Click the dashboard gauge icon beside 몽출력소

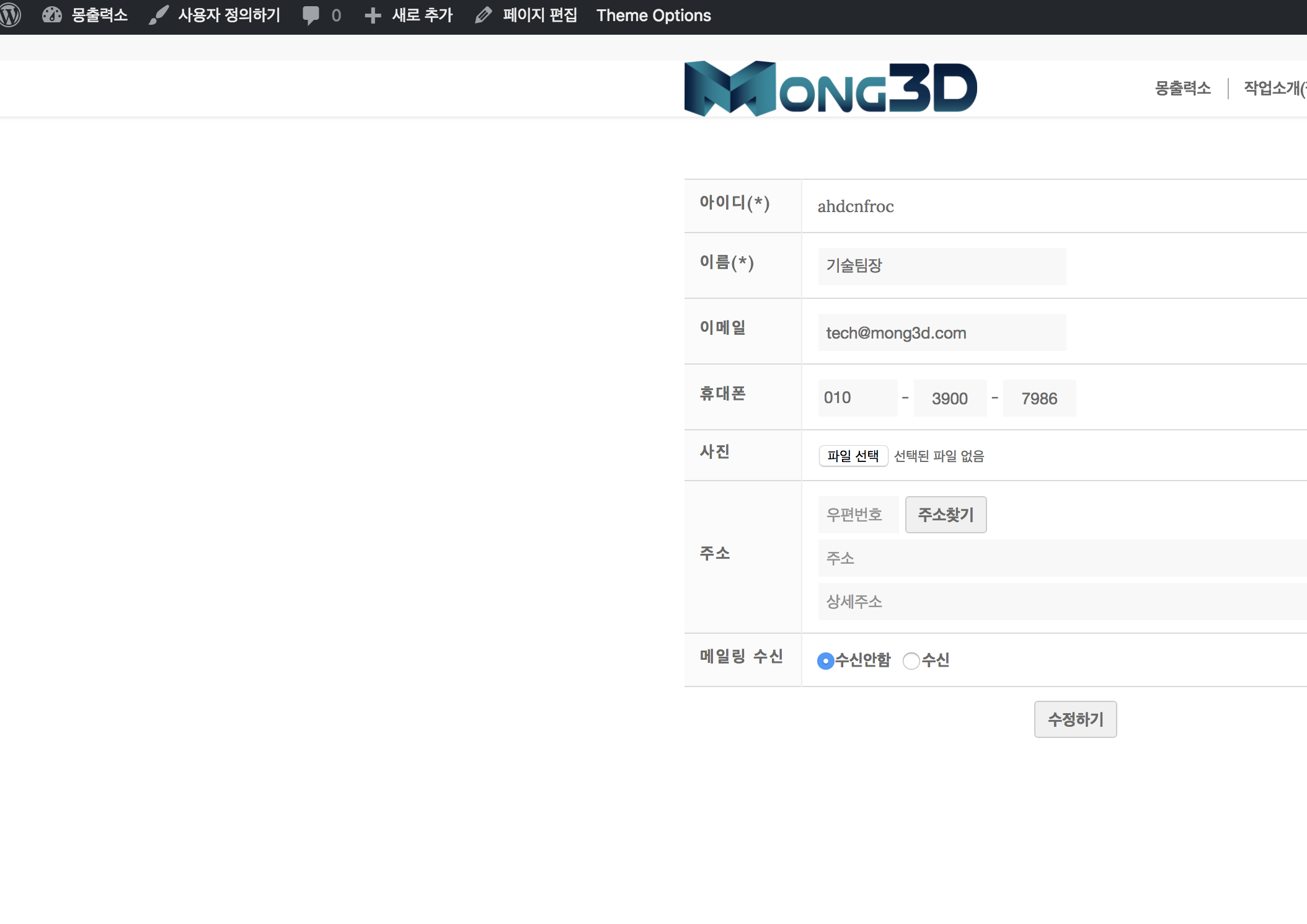tap(52, 16)
